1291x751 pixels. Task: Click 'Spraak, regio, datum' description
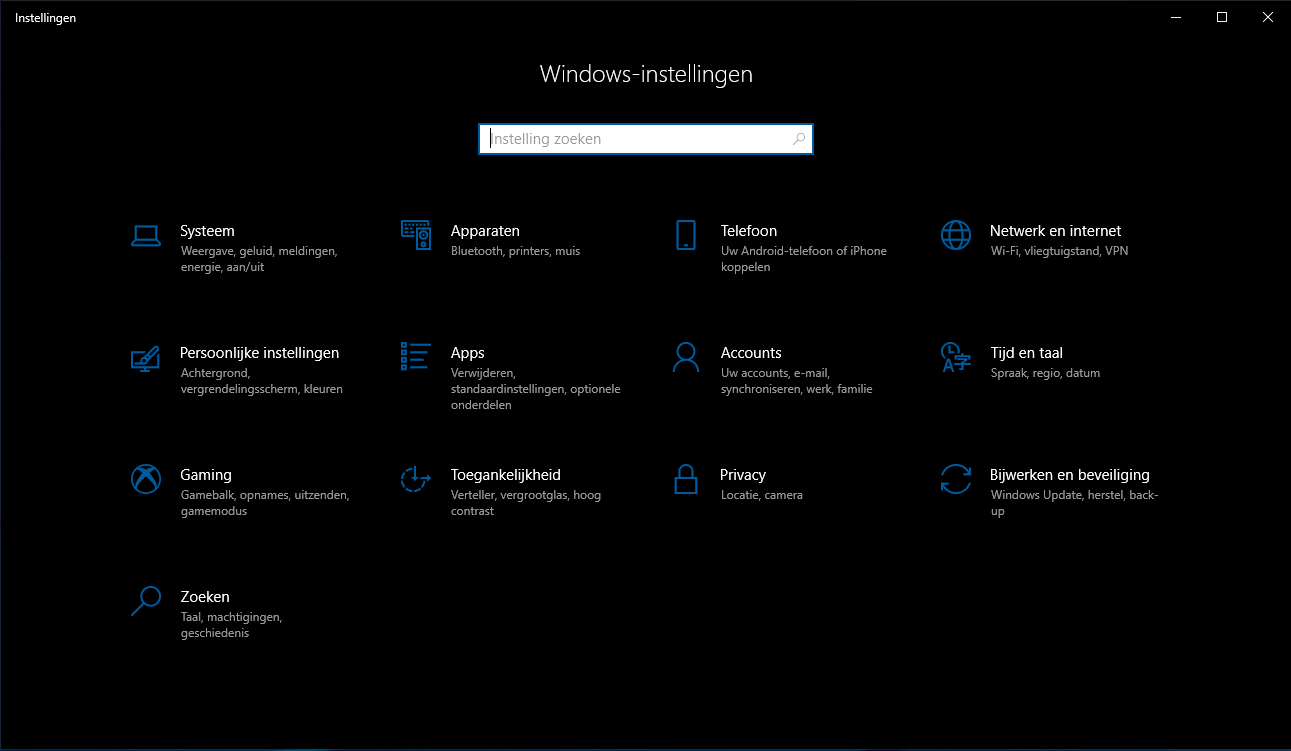1045,373
